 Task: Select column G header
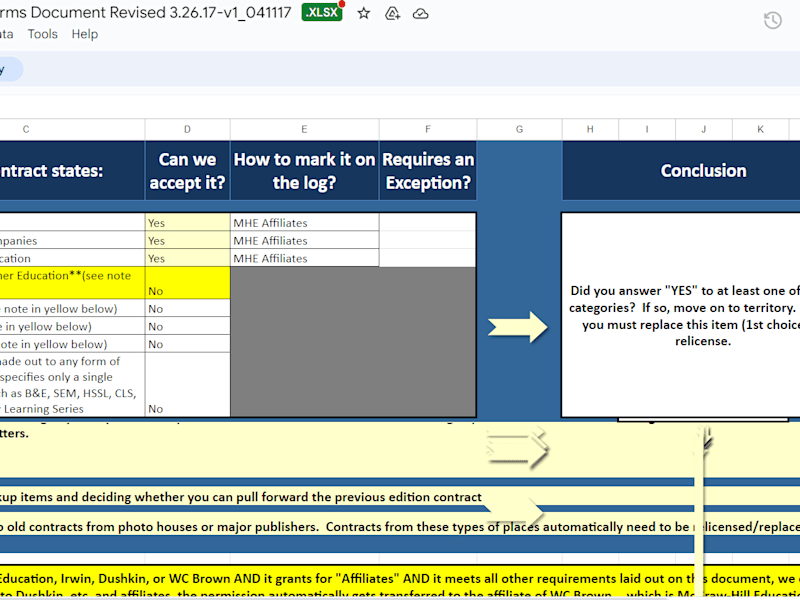[x=519, y=130]
